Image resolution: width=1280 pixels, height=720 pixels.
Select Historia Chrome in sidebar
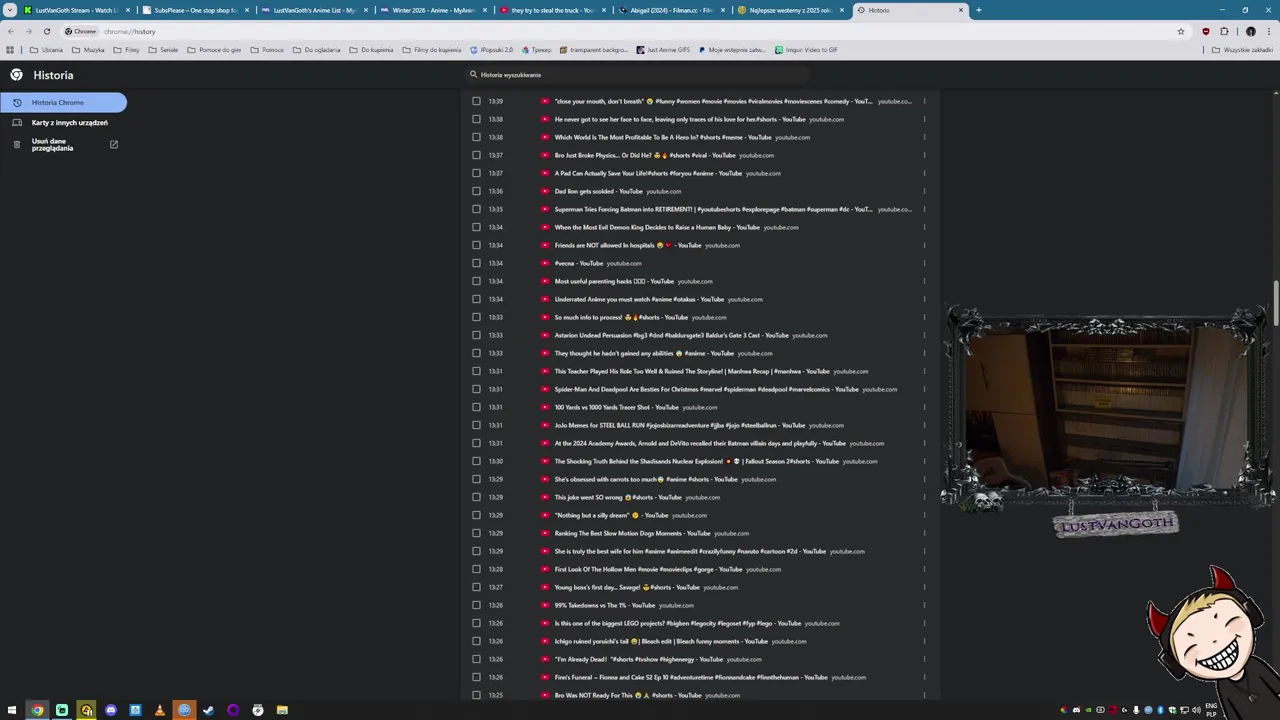[63, 102]
